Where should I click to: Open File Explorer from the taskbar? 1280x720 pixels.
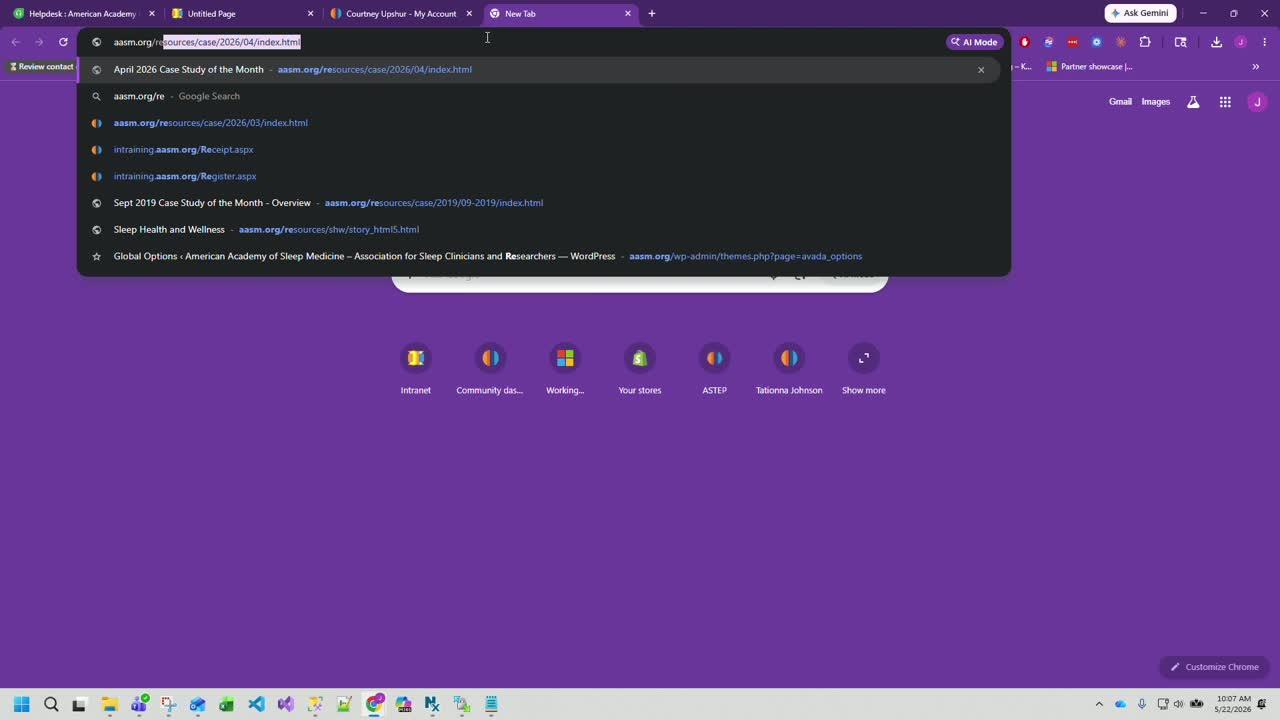[x=109, y=704]
